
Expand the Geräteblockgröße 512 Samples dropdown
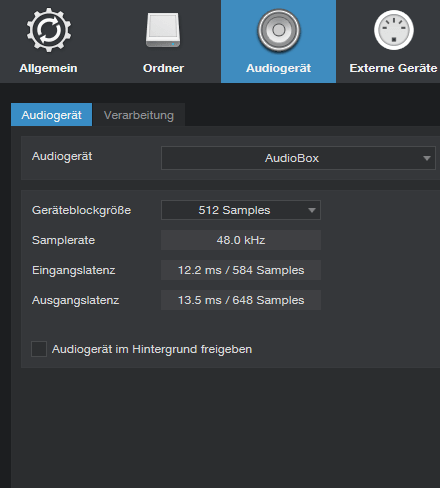(241, 210)
